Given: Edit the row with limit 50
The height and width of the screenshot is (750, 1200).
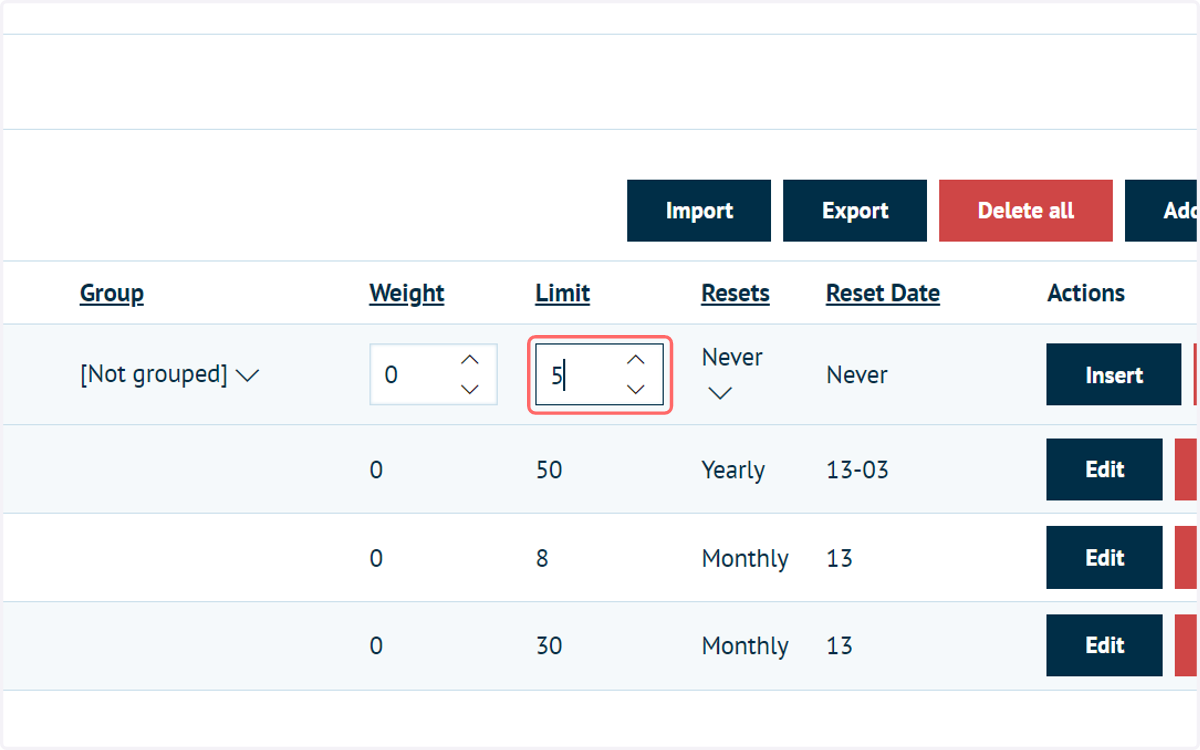Looking at the screenshot, I should pyautogui.click(x=1105, y=470).
